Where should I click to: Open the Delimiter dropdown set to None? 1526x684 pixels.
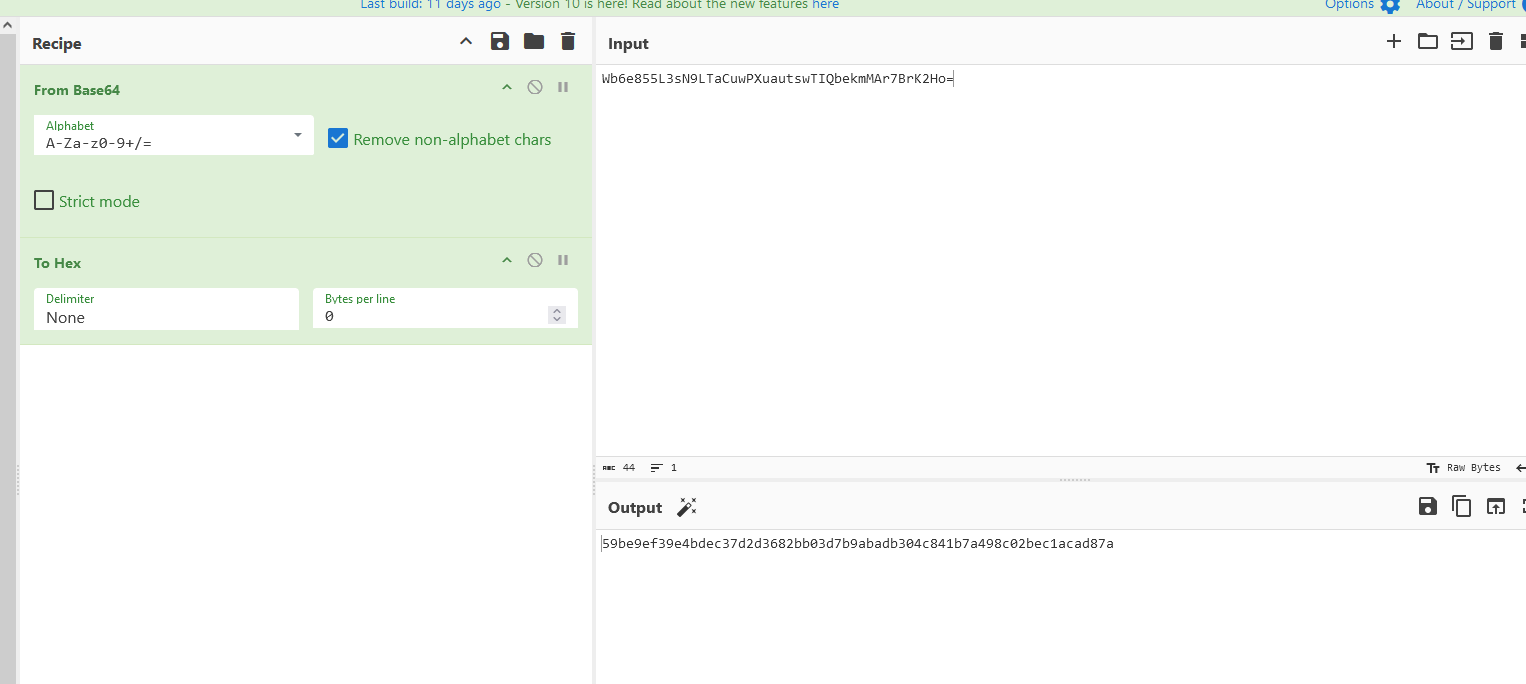166,309
